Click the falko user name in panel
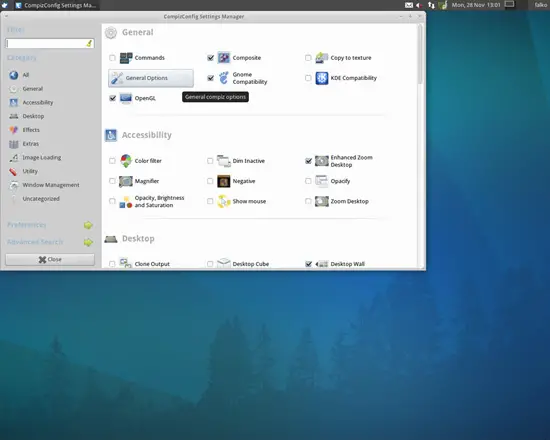550x440 pixels. click(540, 5)
